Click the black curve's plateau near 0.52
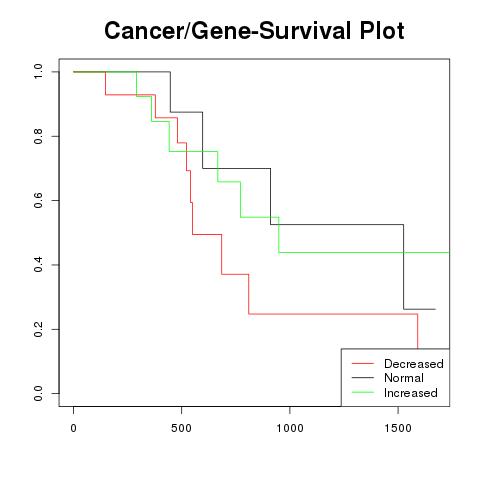Viewport: 480px width, 480px height. pyautogui.click(x=337, y=225)
